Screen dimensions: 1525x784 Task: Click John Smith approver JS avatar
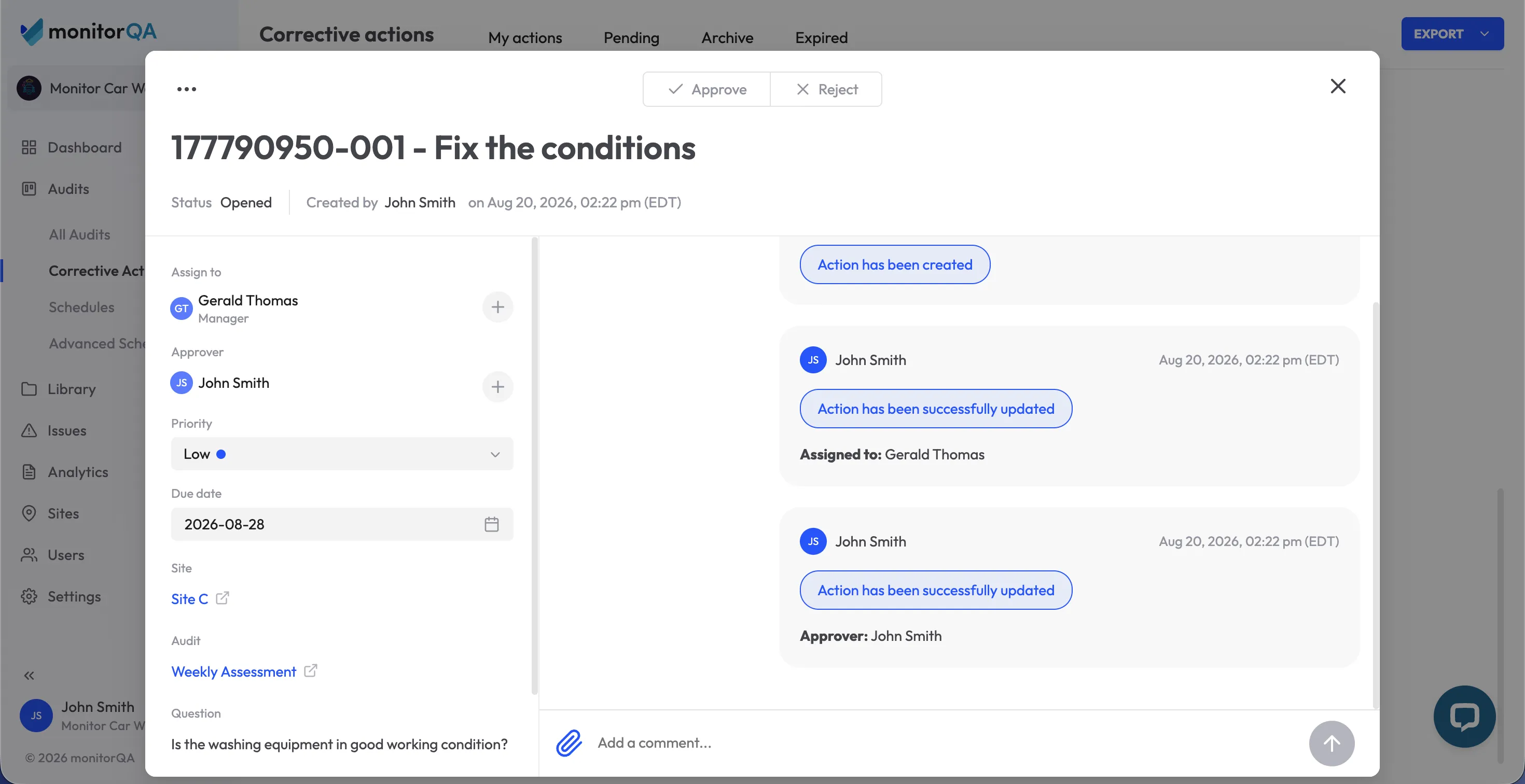[x=181, y=383]
